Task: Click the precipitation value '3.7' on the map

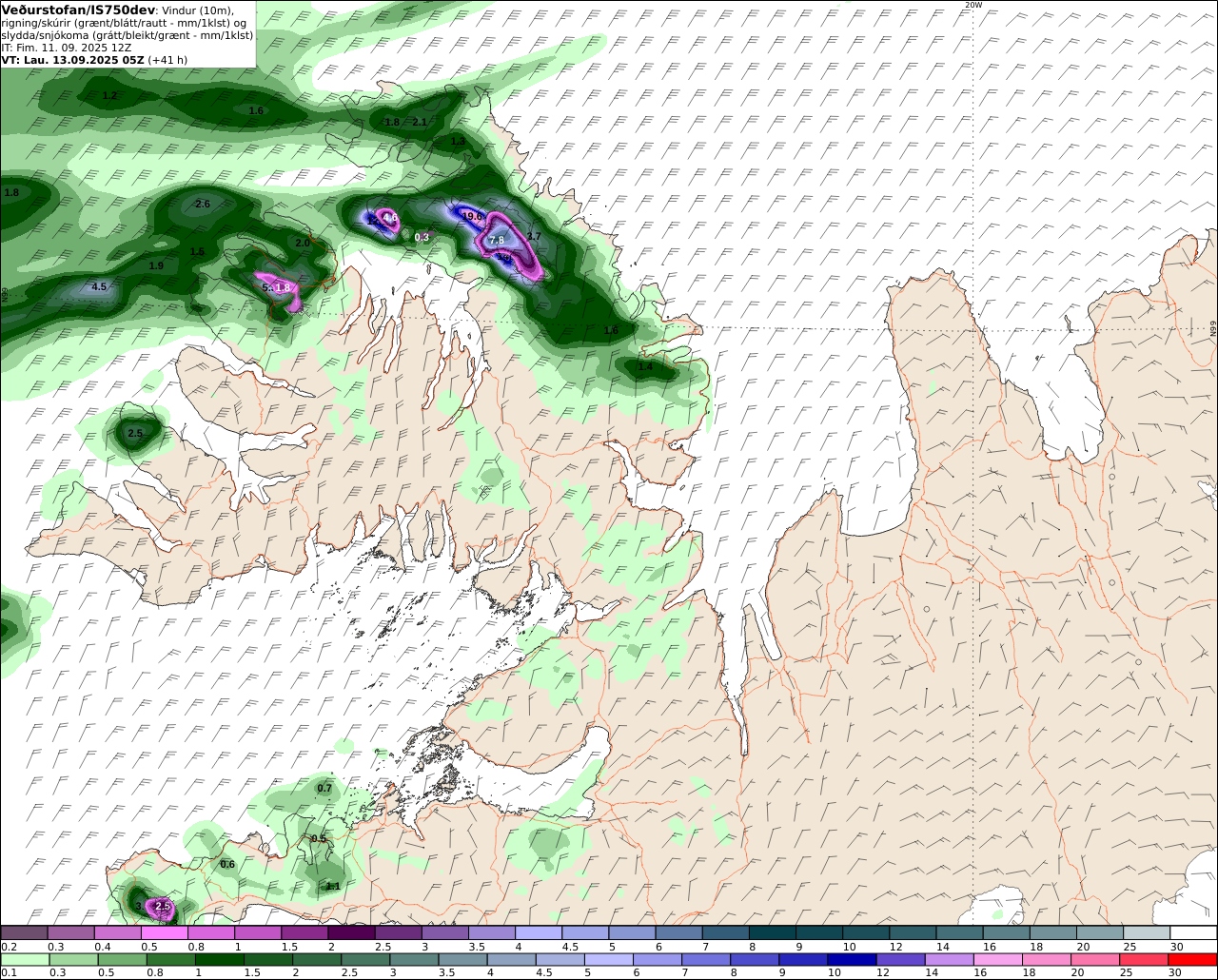Action: pyautogui.click(x=534, y=236)
